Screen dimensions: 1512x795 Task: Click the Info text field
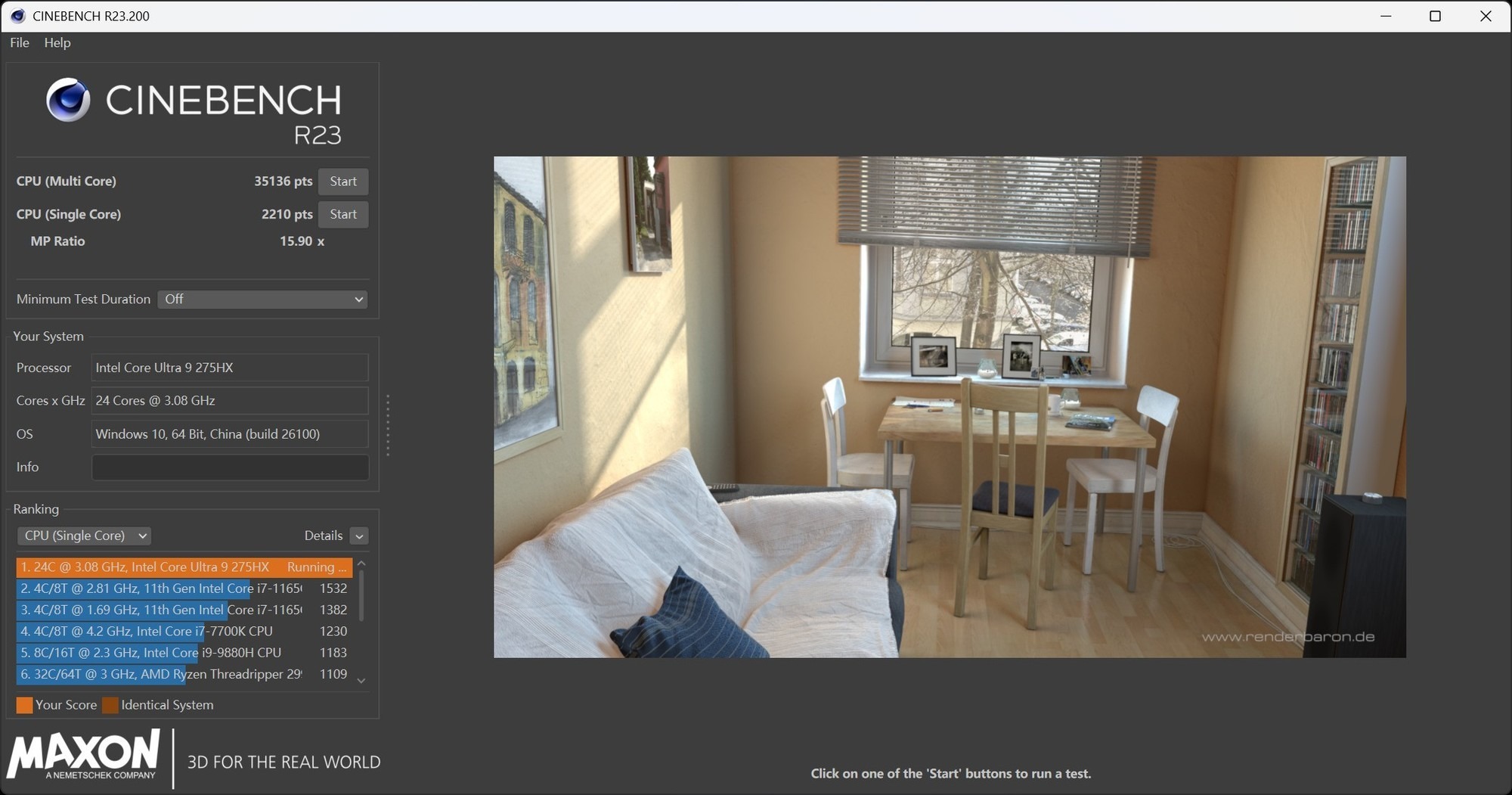(x=230, y=467)
